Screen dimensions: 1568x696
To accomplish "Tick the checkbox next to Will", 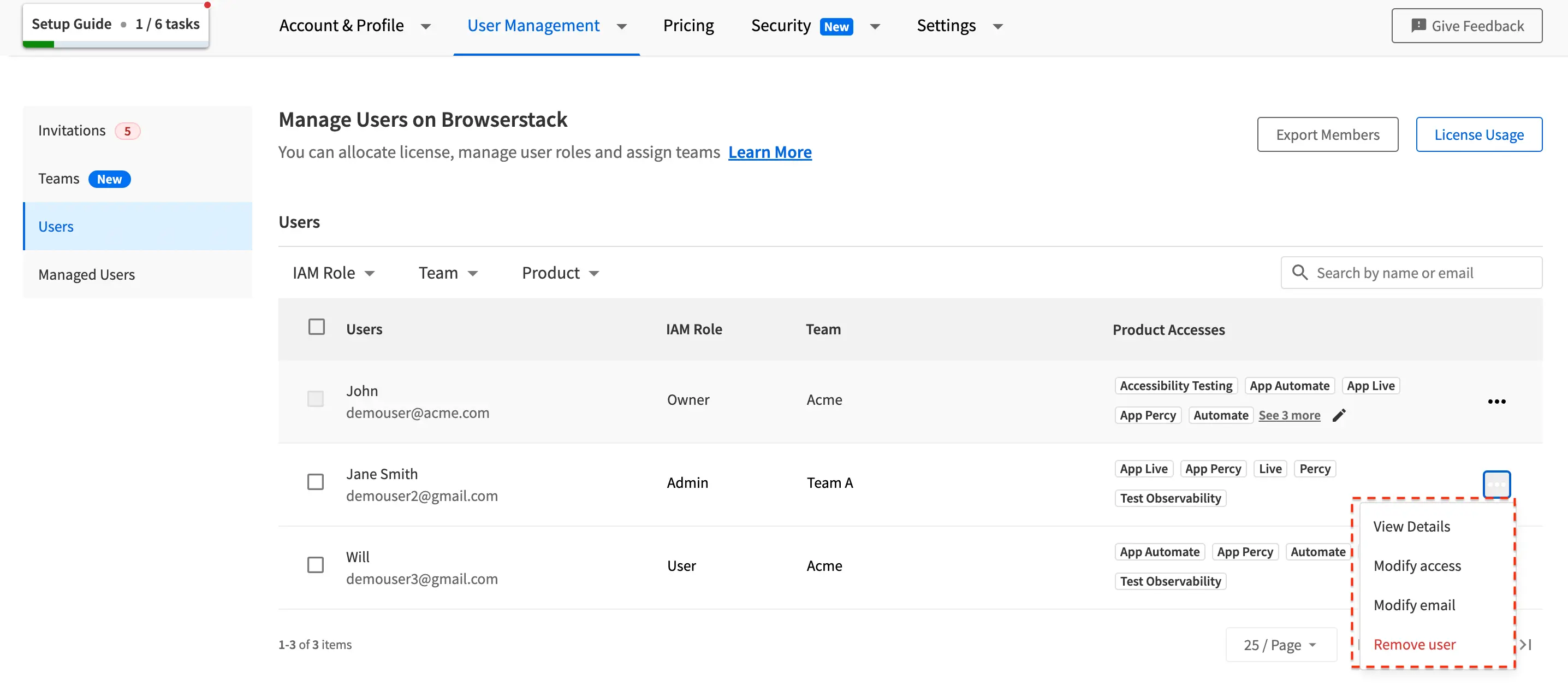I will (316, 565).
